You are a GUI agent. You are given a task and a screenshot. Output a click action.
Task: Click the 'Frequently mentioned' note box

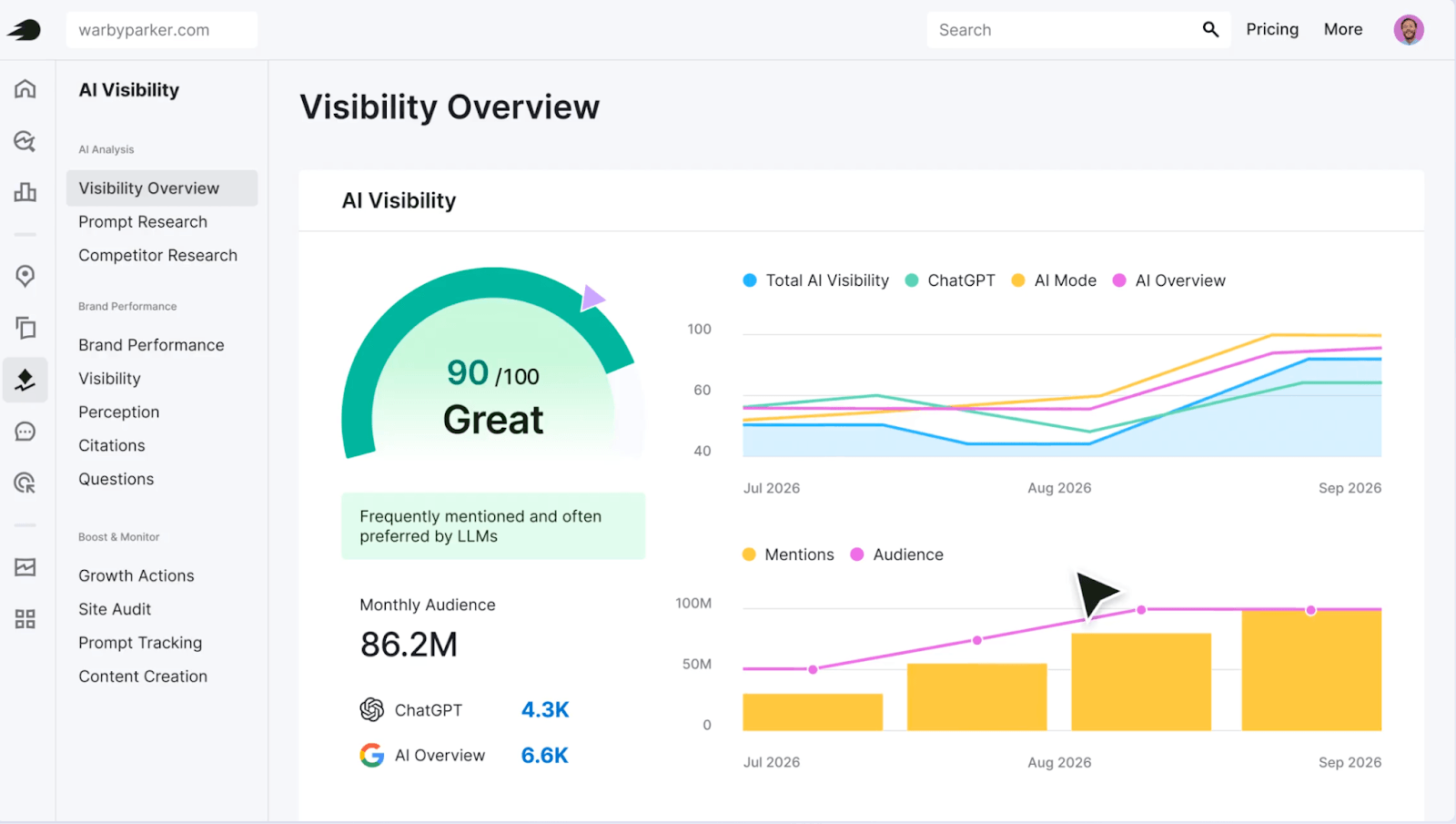click(493, 526)
